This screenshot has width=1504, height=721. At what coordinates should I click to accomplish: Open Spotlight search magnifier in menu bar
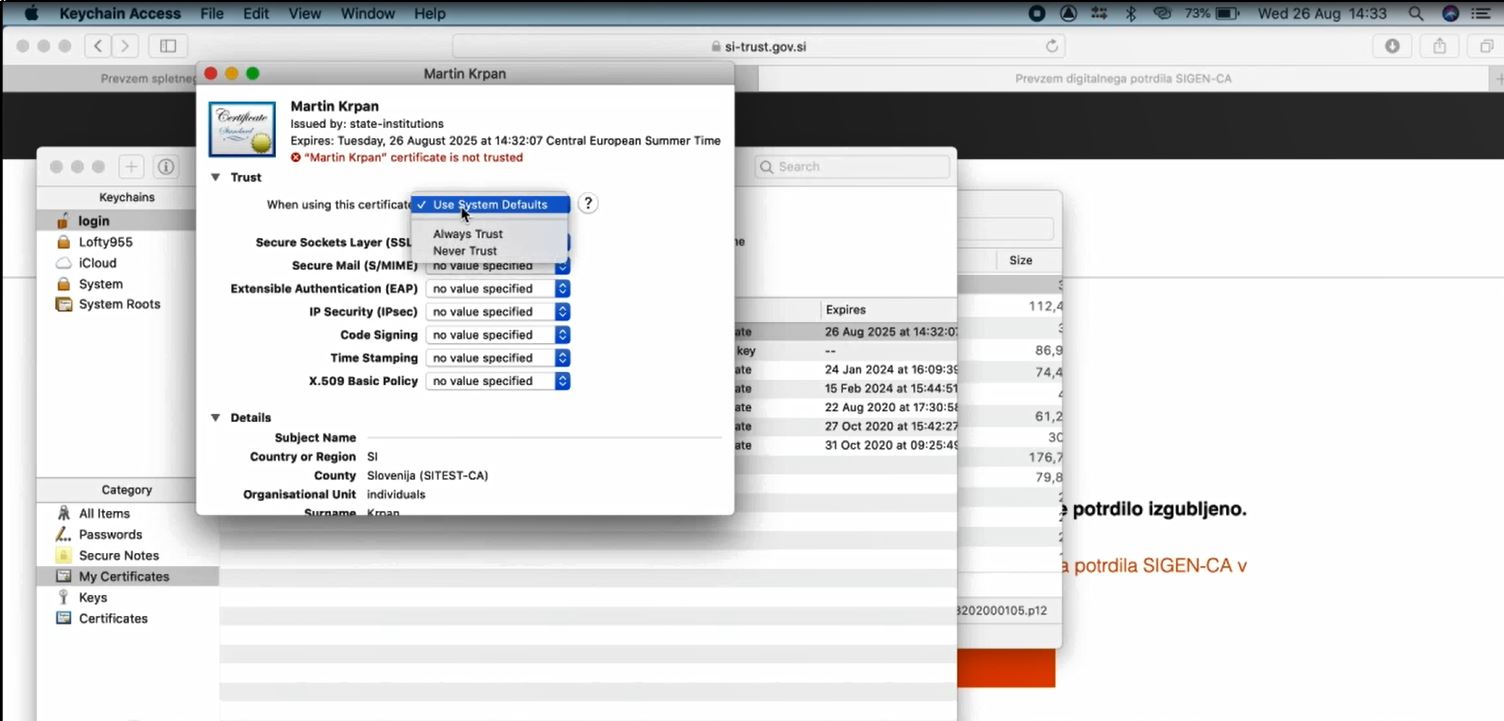pos(1415,14)
